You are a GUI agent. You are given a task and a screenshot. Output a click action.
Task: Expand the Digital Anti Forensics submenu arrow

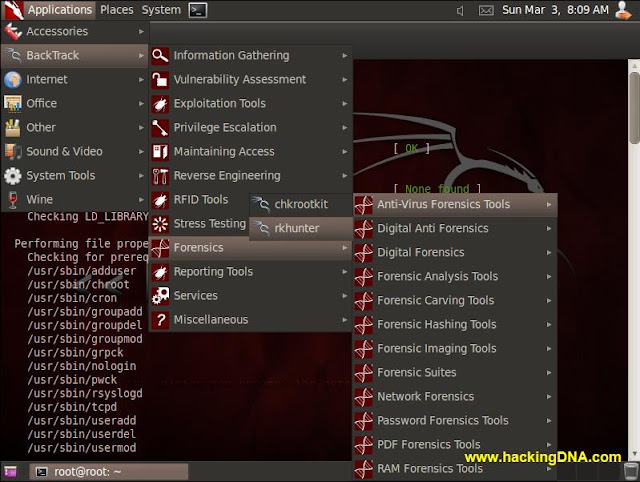[x=549, y=229]
